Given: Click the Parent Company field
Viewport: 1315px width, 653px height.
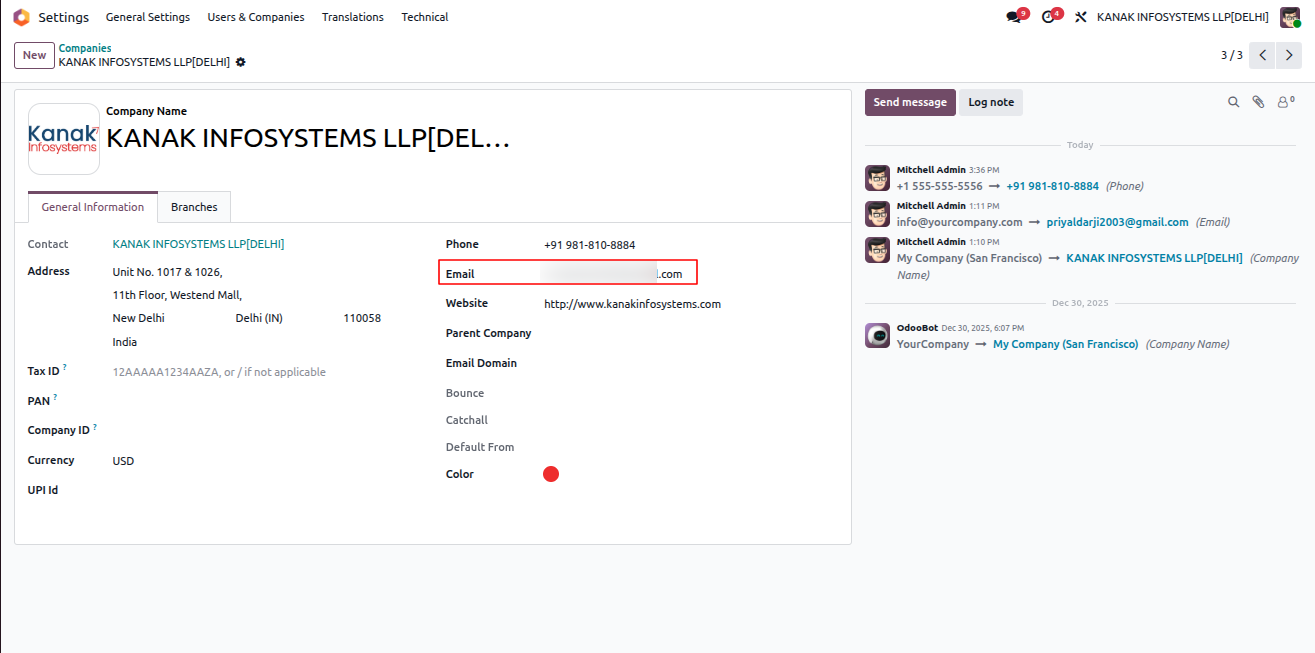Looking at the screenshot, I should [690, 333].
